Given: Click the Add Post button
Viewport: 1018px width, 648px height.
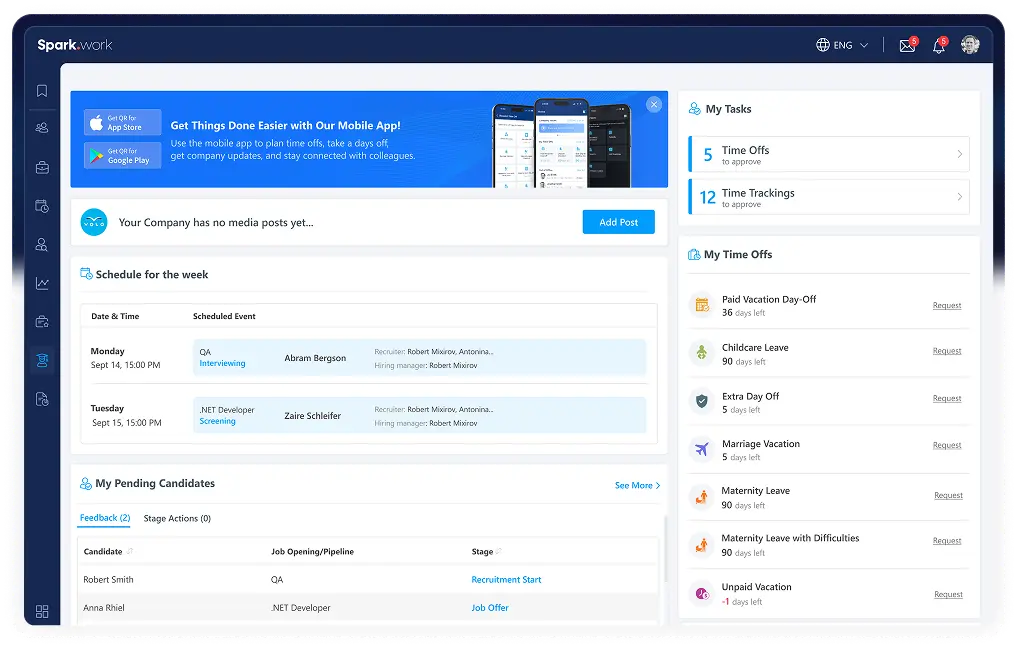Looking at the screenshot, I should pyautogui.click(x=618, y=222).
